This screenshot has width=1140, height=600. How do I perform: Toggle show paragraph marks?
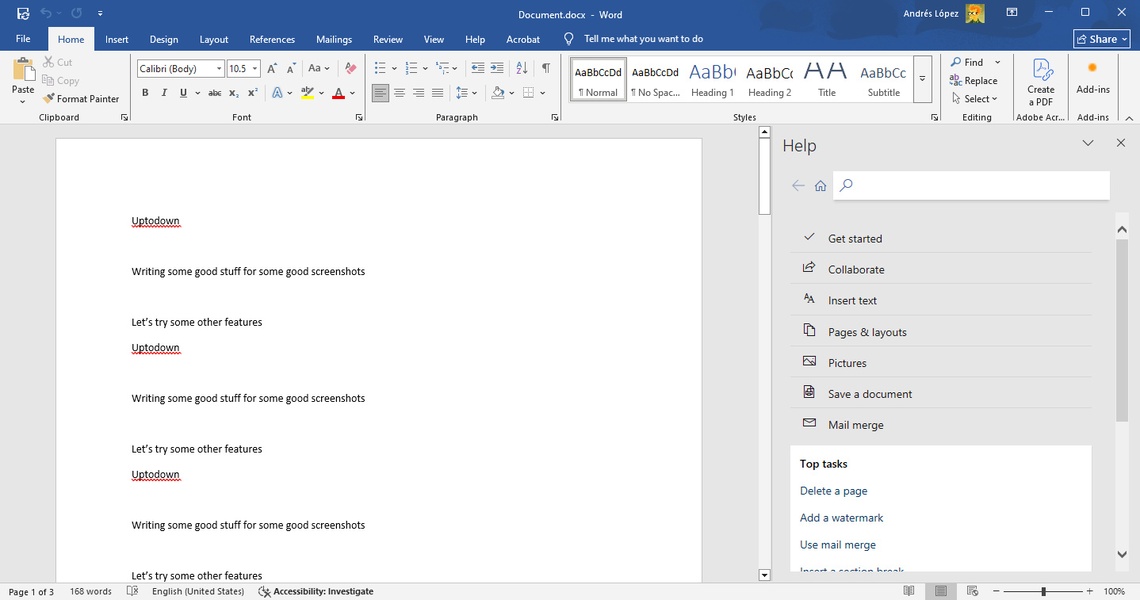545,69
